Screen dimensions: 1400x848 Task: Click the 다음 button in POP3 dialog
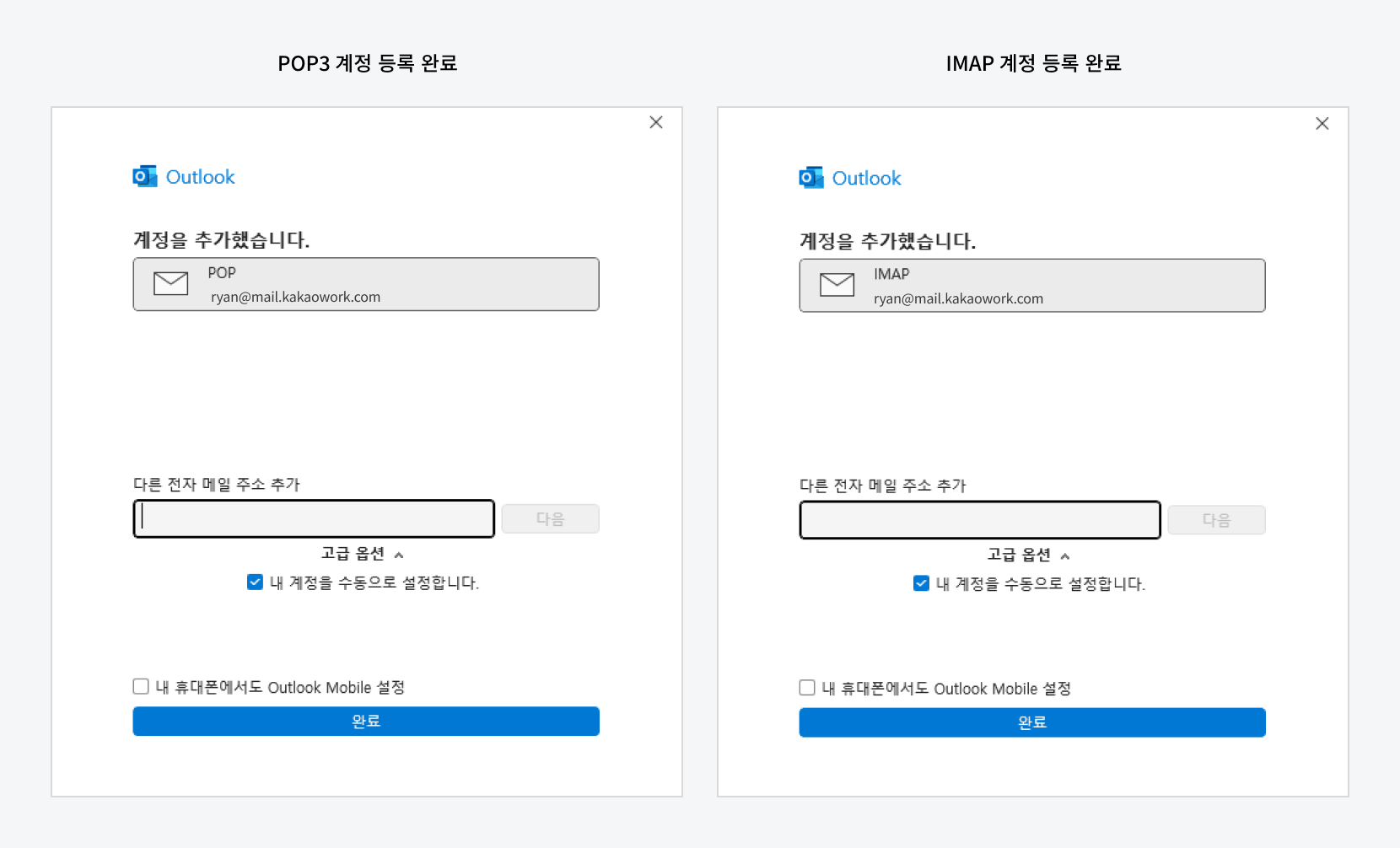[x=550, y=519]
